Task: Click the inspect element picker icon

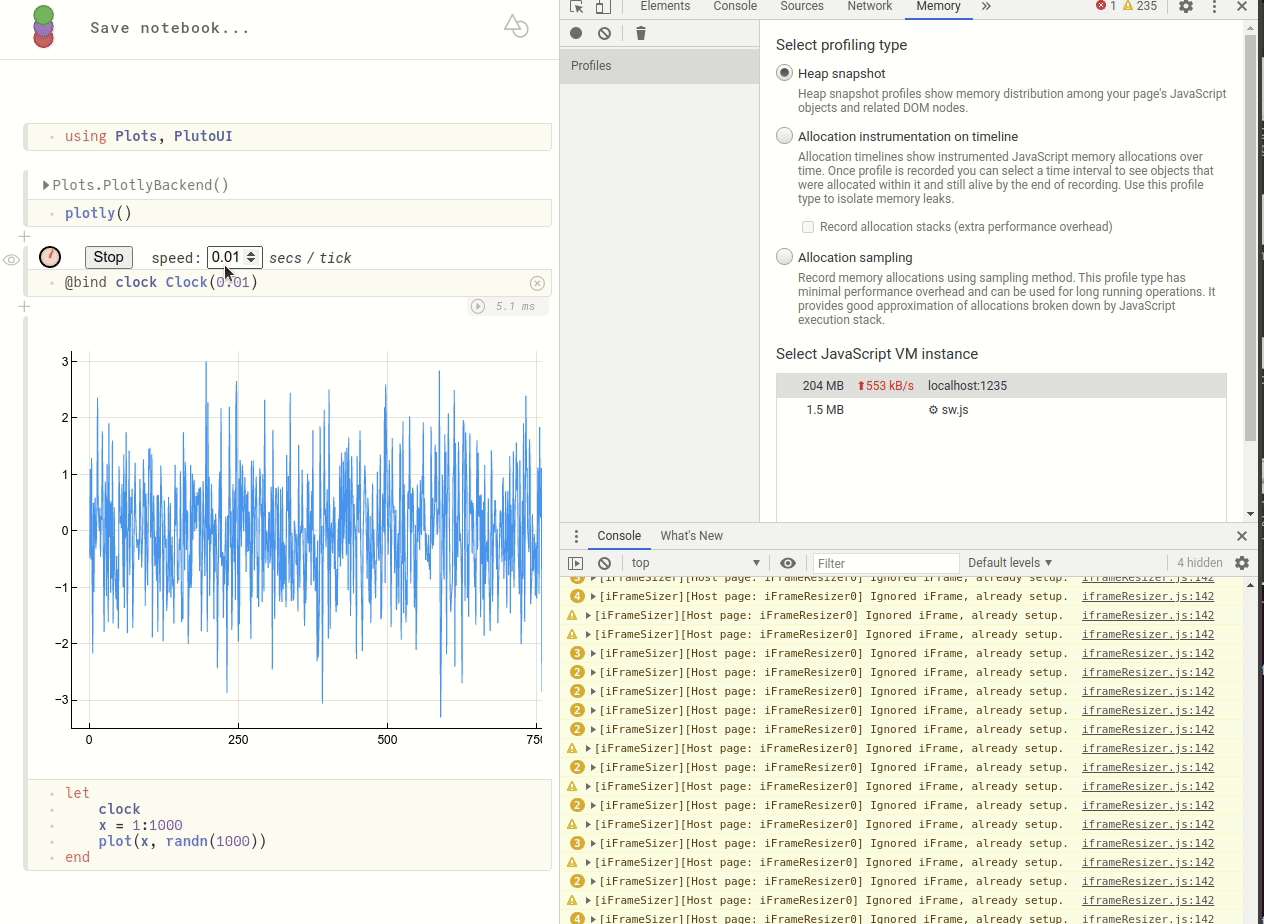Action: click(x=576, y=7)
